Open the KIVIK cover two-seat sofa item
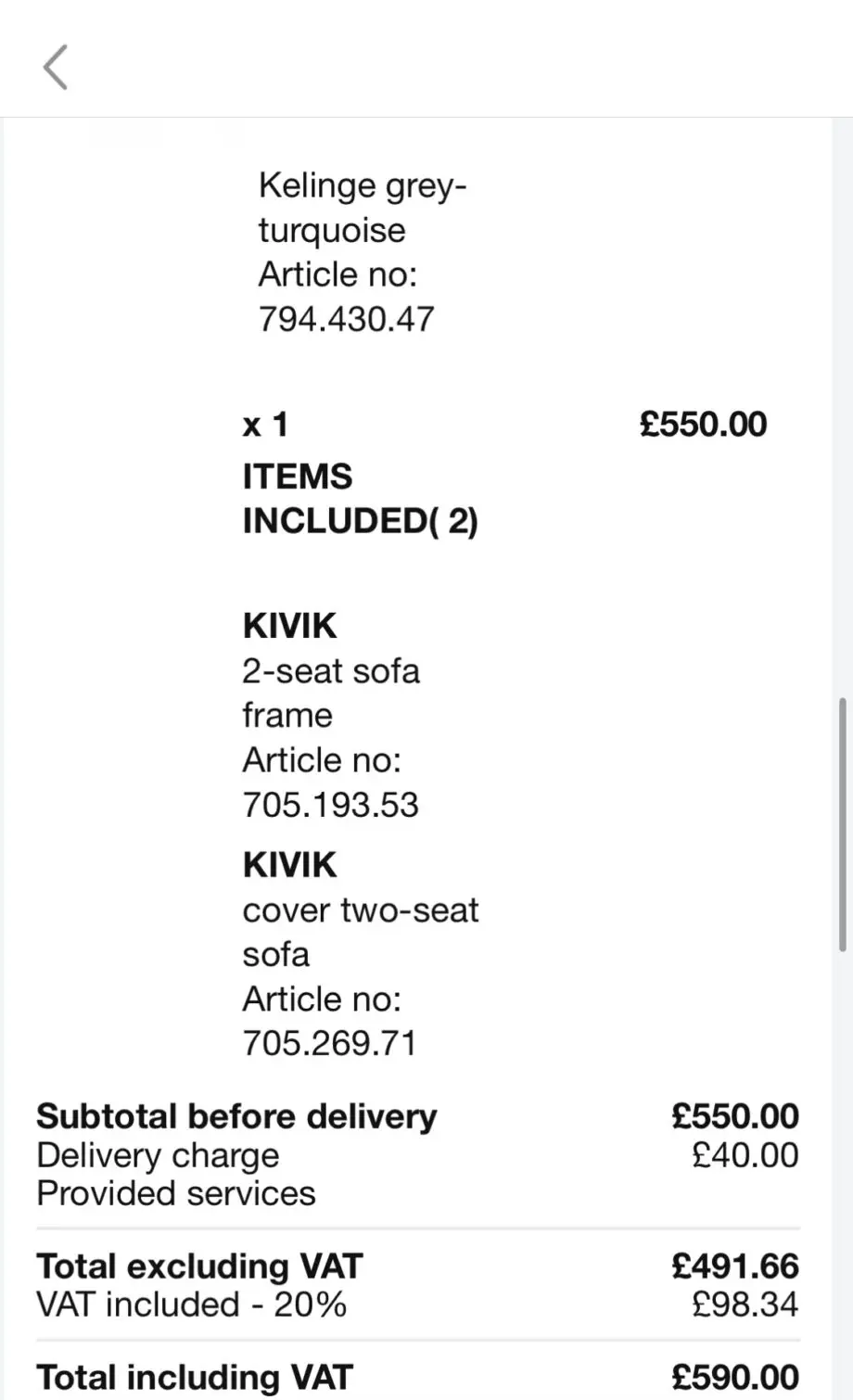This screenshot has height=1400, width=853. [x=360, y=910]
